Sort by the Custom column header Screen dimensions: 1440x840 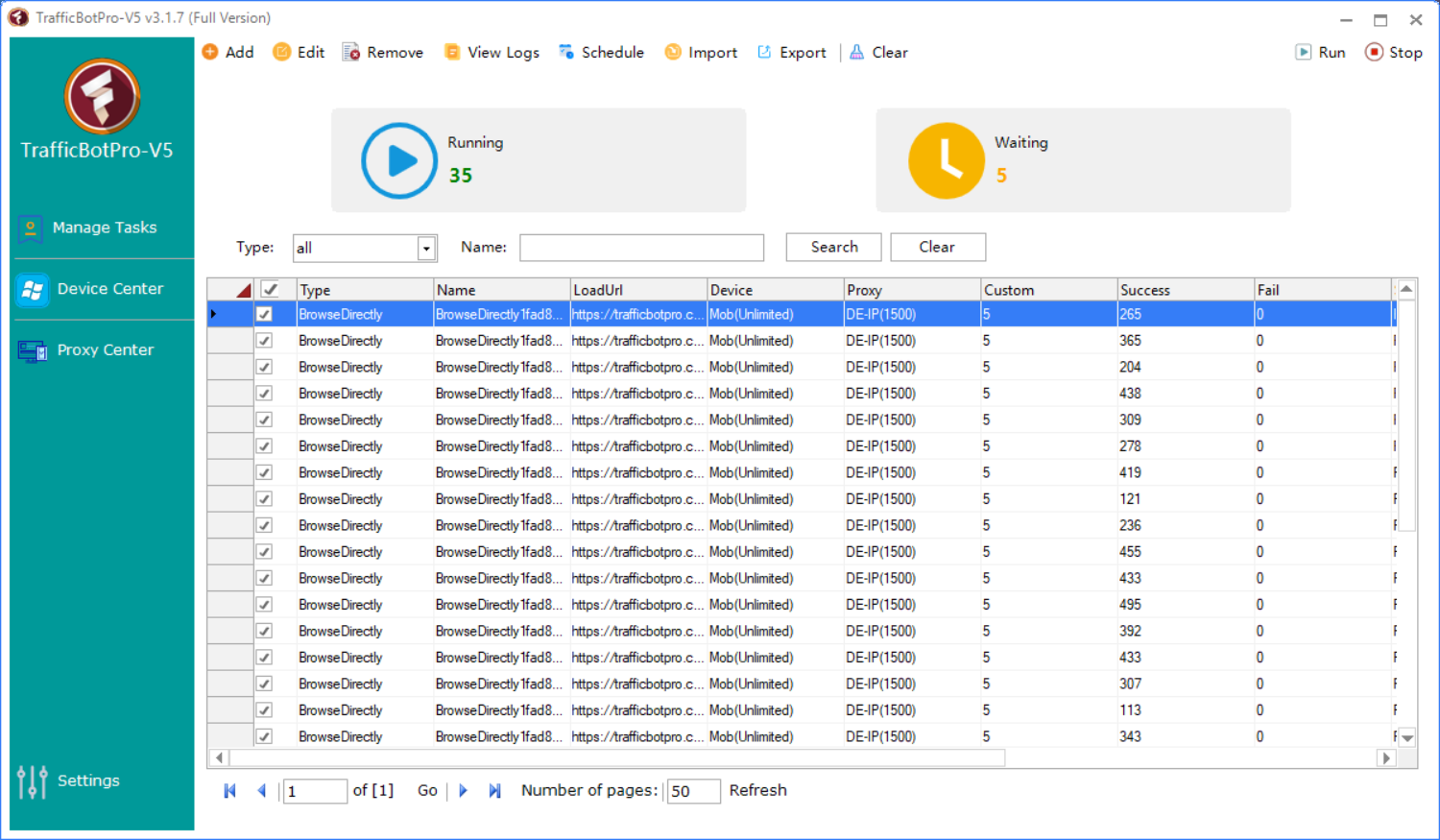1048,290
